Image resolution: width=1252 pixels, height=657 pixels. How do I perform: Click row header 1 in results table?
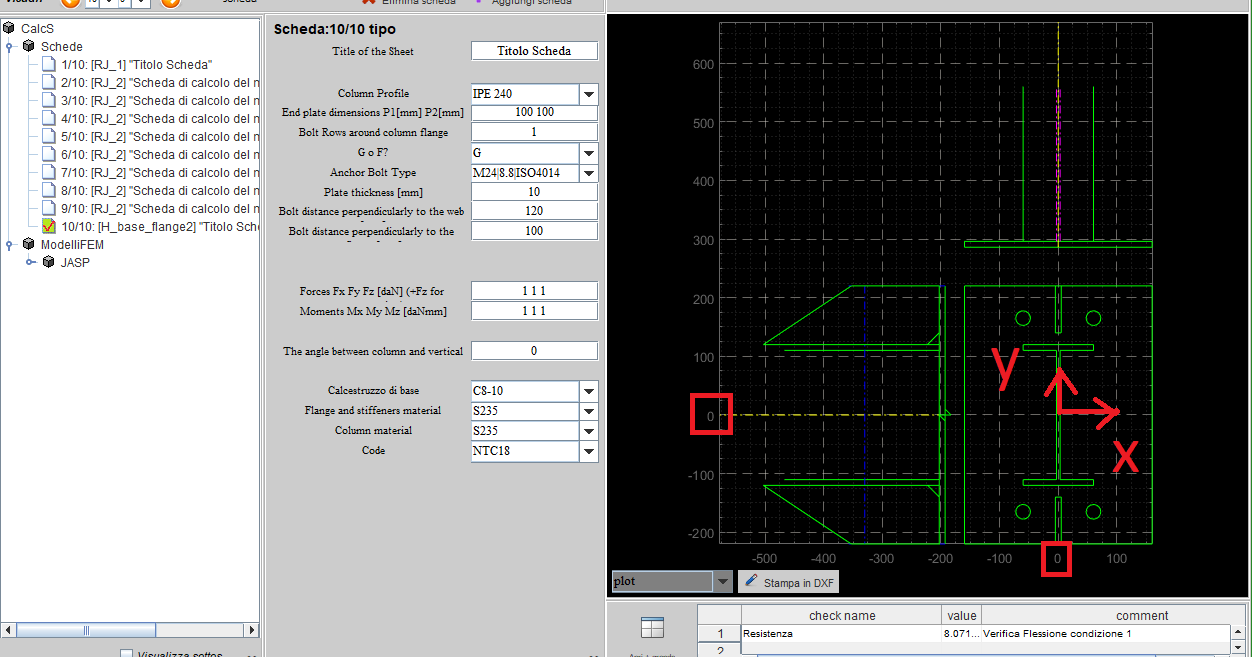pos(719,633)
